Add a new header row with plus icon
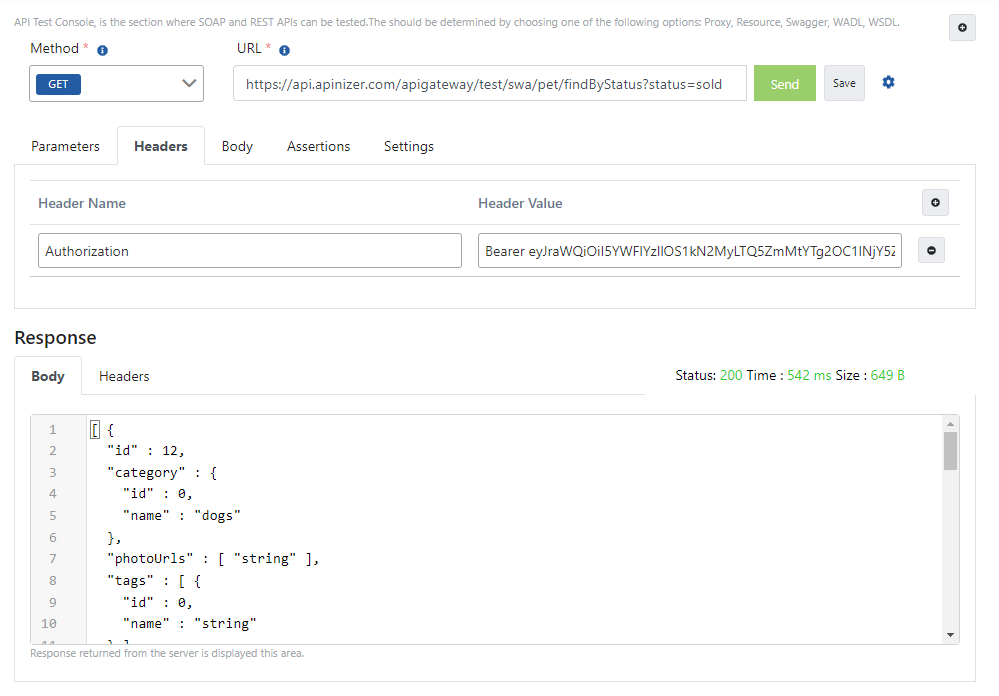 point(935,203)
